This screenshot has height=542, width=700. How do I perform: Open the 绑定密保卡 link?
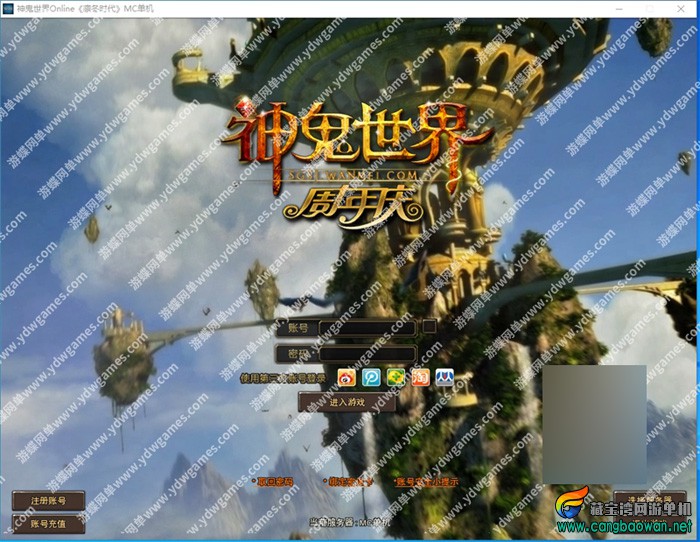pyautogui.click(x=350, y=482)
